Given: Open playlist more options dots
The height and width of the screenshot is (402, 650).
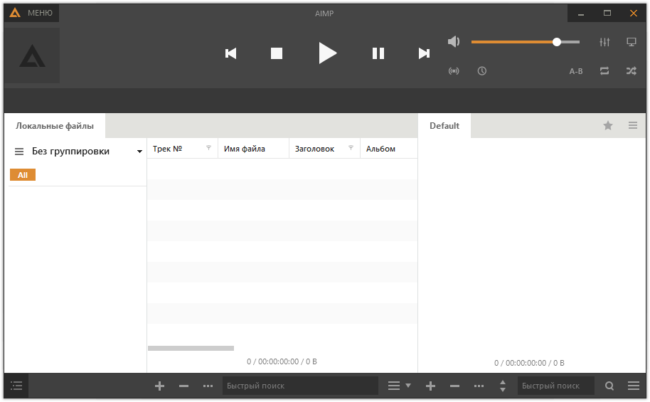Looking at the screenshot, I should click(x=479, y=386).
